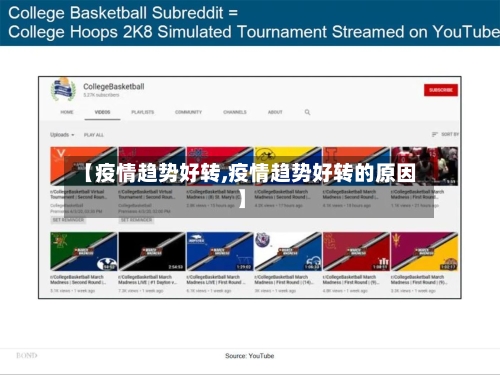Switch to the HOME tab

67,112
